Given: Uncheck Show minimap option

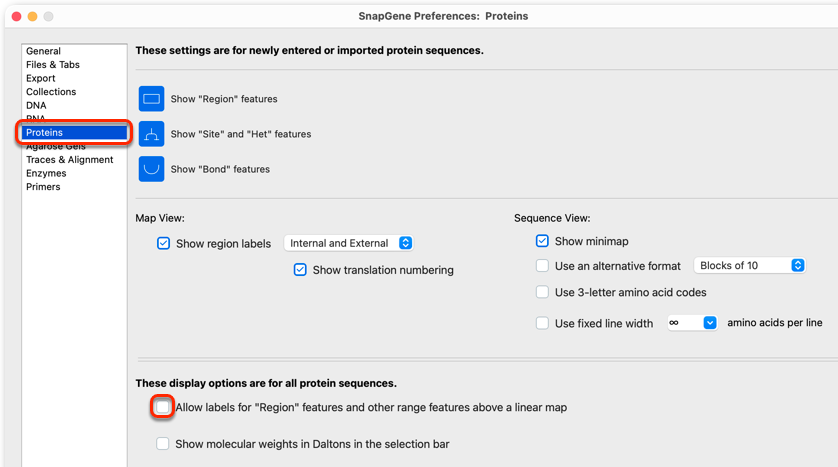Looking at the screenshot, I should point(542,241).
